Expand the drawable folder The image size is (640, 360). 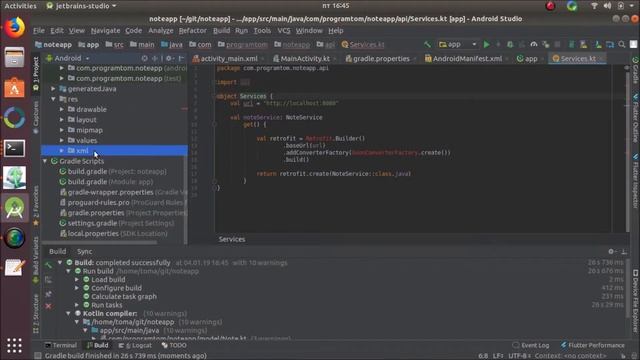point(62,109)
